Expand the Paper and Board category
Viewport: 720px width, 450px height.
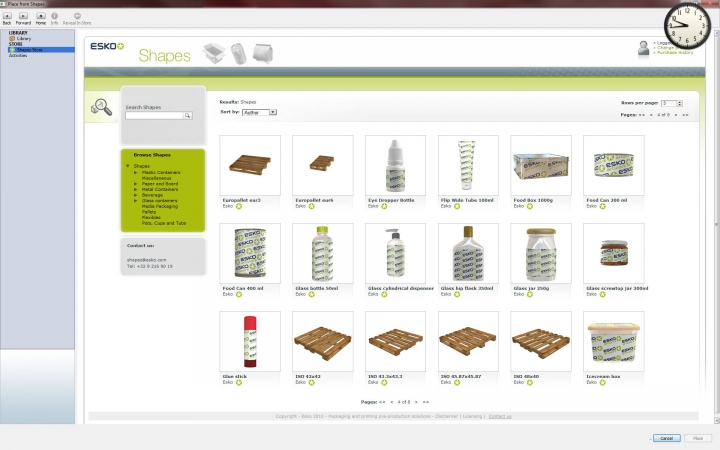(136, 183)
